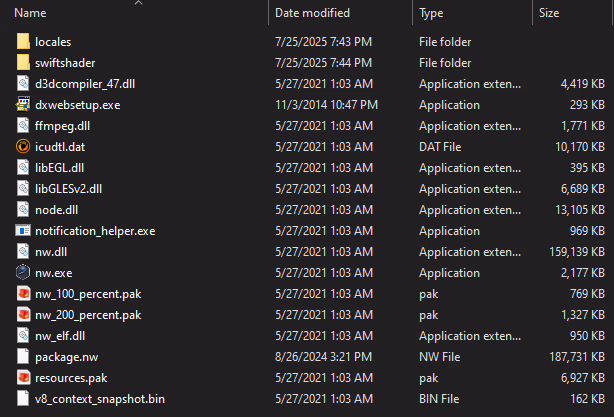Sort files by Name column header
This screenshot has height=417, width=614.
click(x=31, y=14)
